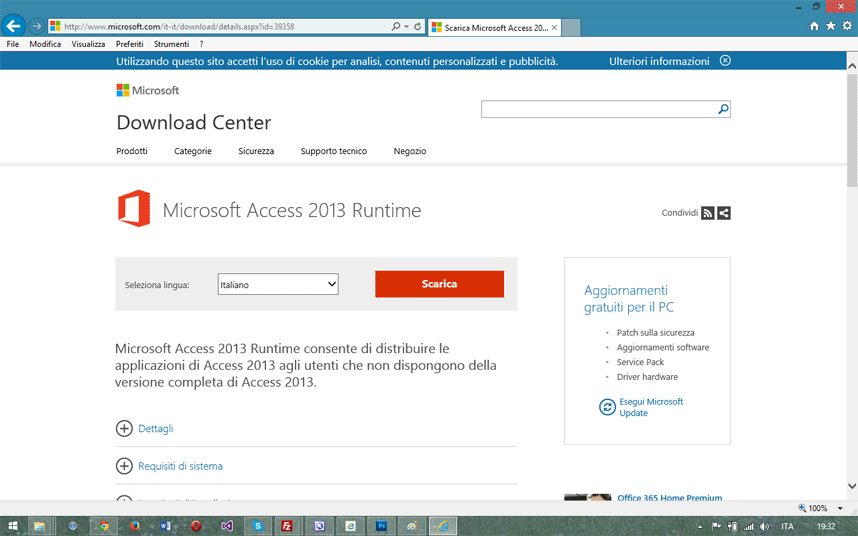The height and width of the screenshot is (536, 858).
Task: Click the Ulteriori informazioni link
Action: click(x=659, y=61)
